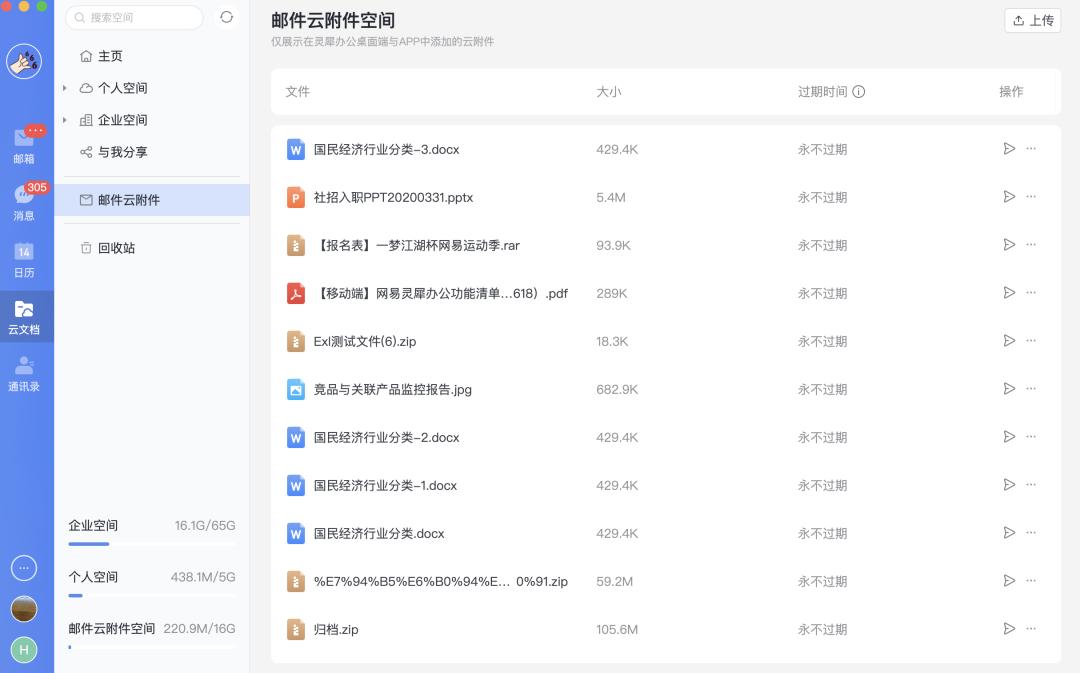
Task: Click the refresh icon beside the search box
Action: tap(228, 17)
